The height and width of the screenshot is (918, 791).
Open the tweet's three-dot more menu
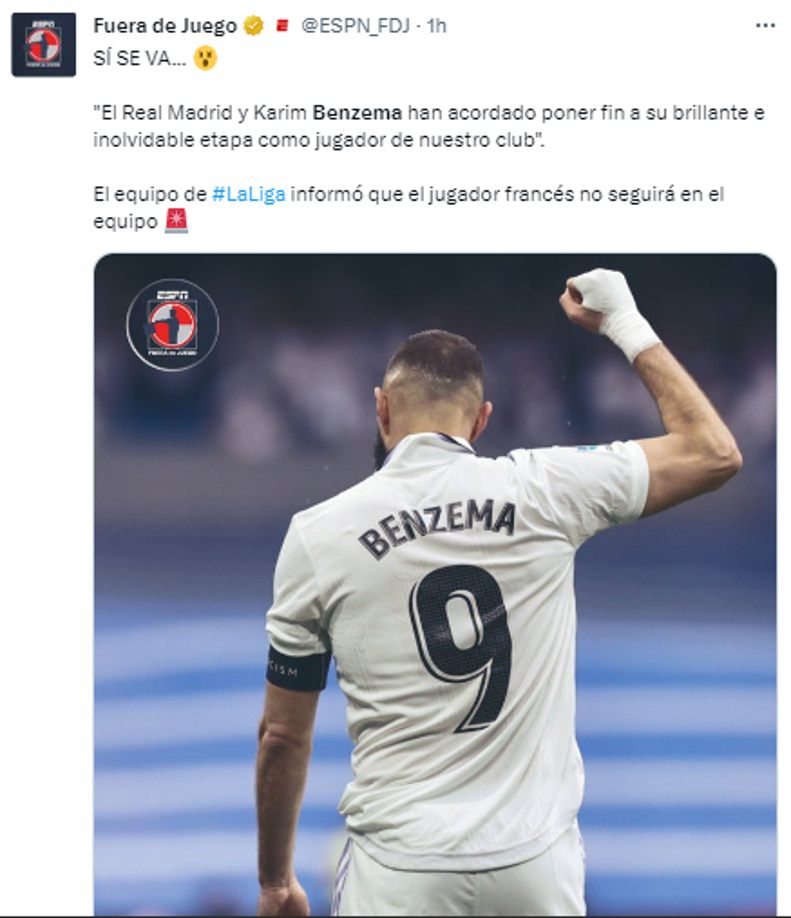click(x=765, y=25)
